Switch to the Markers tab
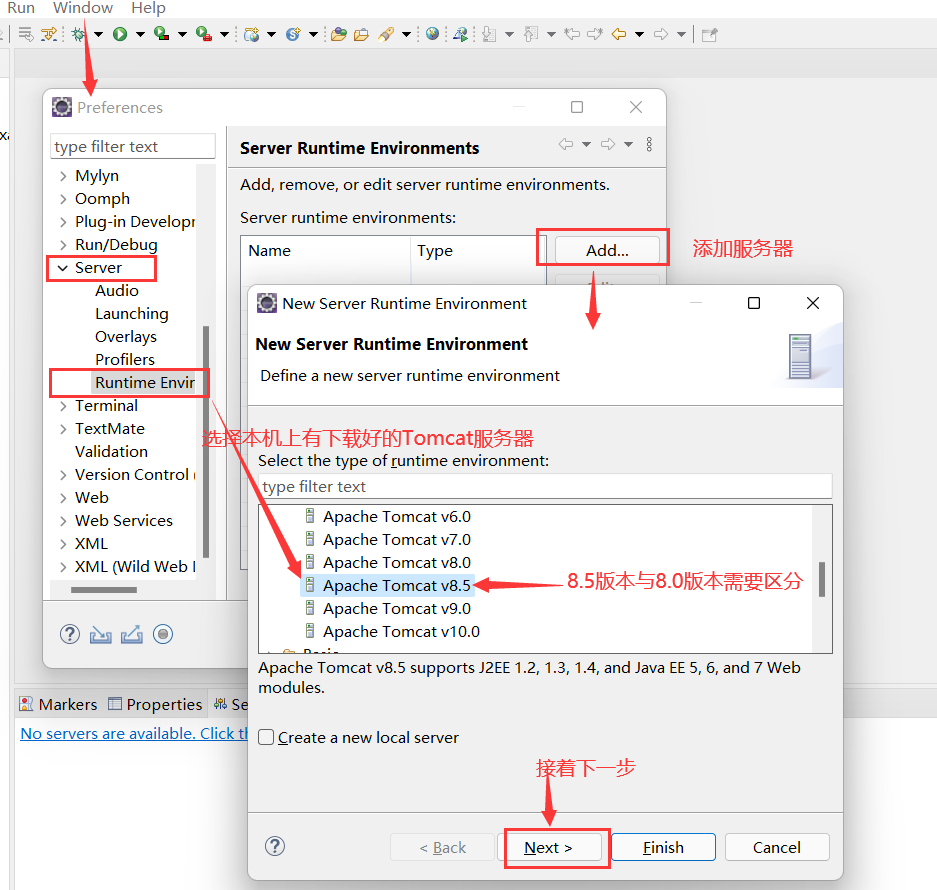937x890 pixels. (x=59, y=704)
